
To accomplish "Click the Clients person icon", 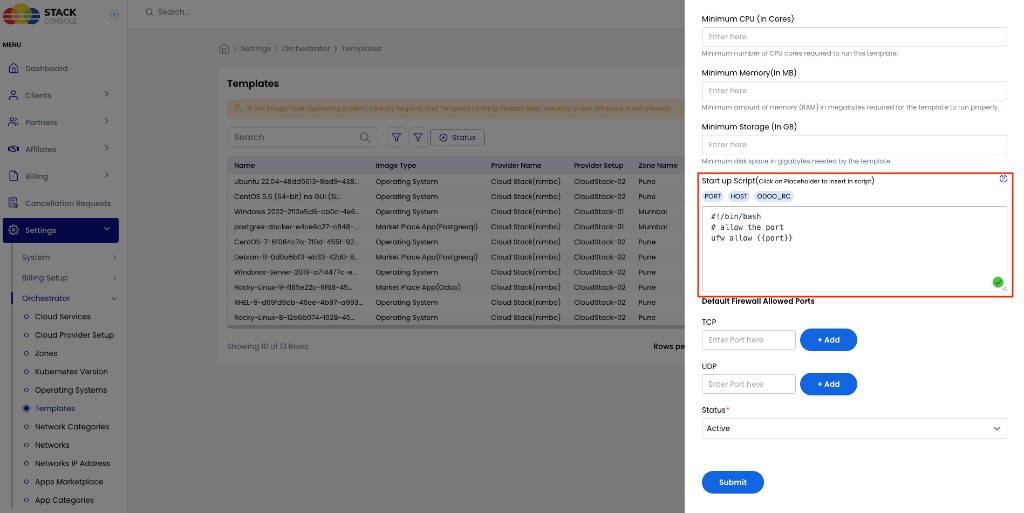I will [14, 95].
